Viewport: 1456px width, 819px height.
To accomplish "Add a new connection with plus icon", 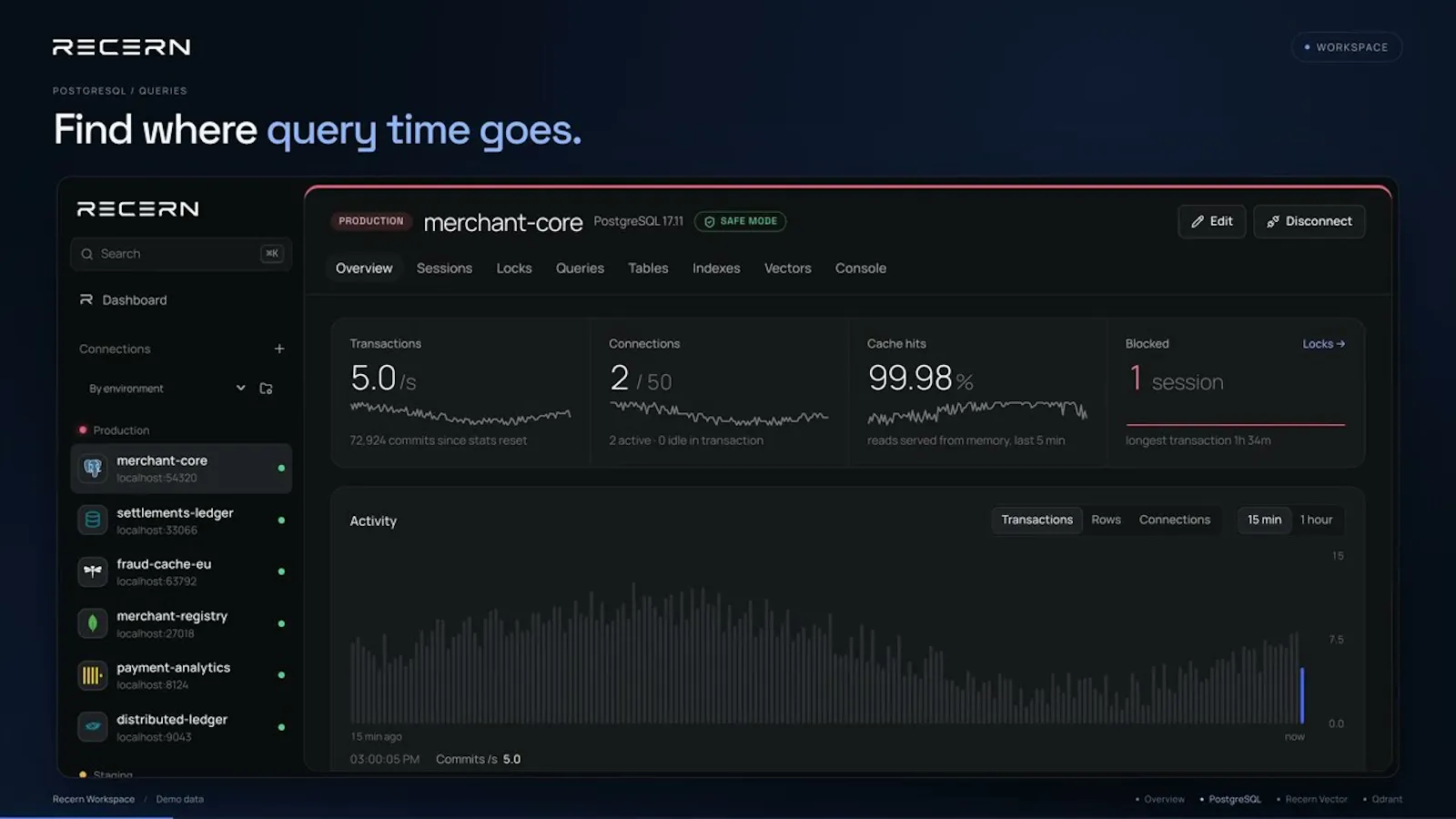I will coord(279,349).
